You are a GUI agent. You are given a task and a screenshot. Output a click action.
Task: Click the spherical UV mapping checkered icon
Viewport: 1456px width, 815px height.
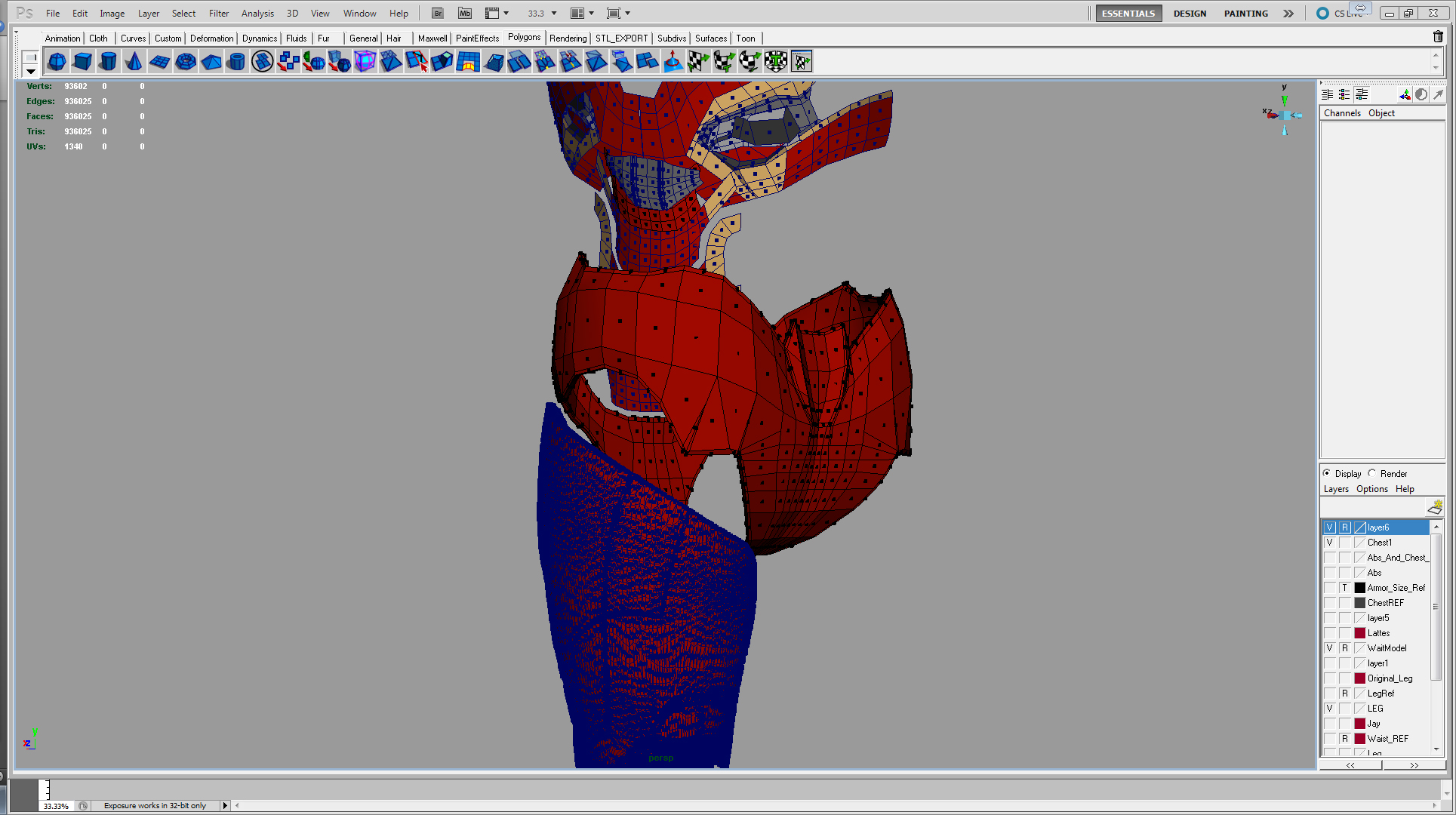[x=750, y=61]
